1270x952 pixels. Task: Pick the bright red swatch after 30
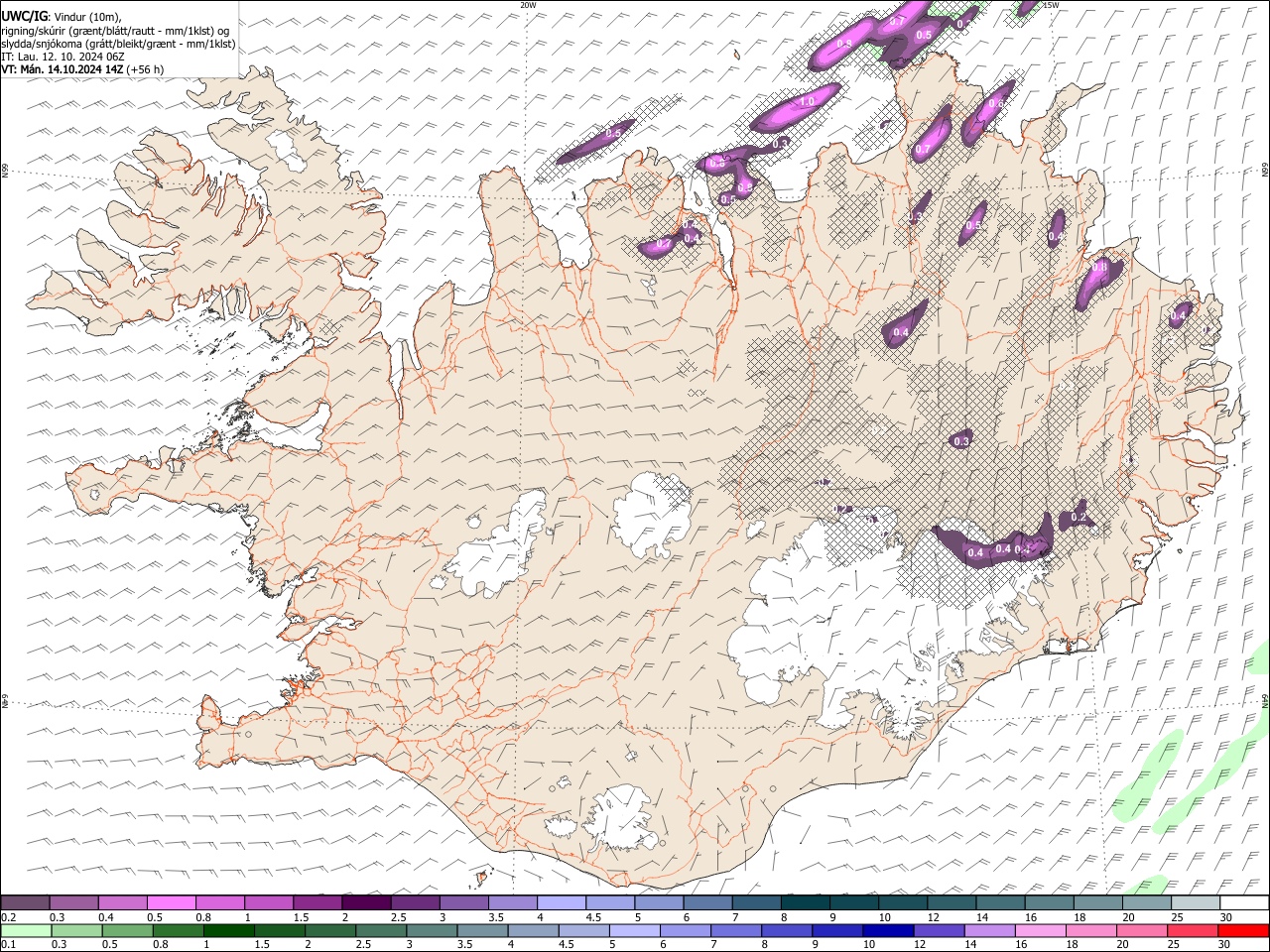(x=1243, y=930)
